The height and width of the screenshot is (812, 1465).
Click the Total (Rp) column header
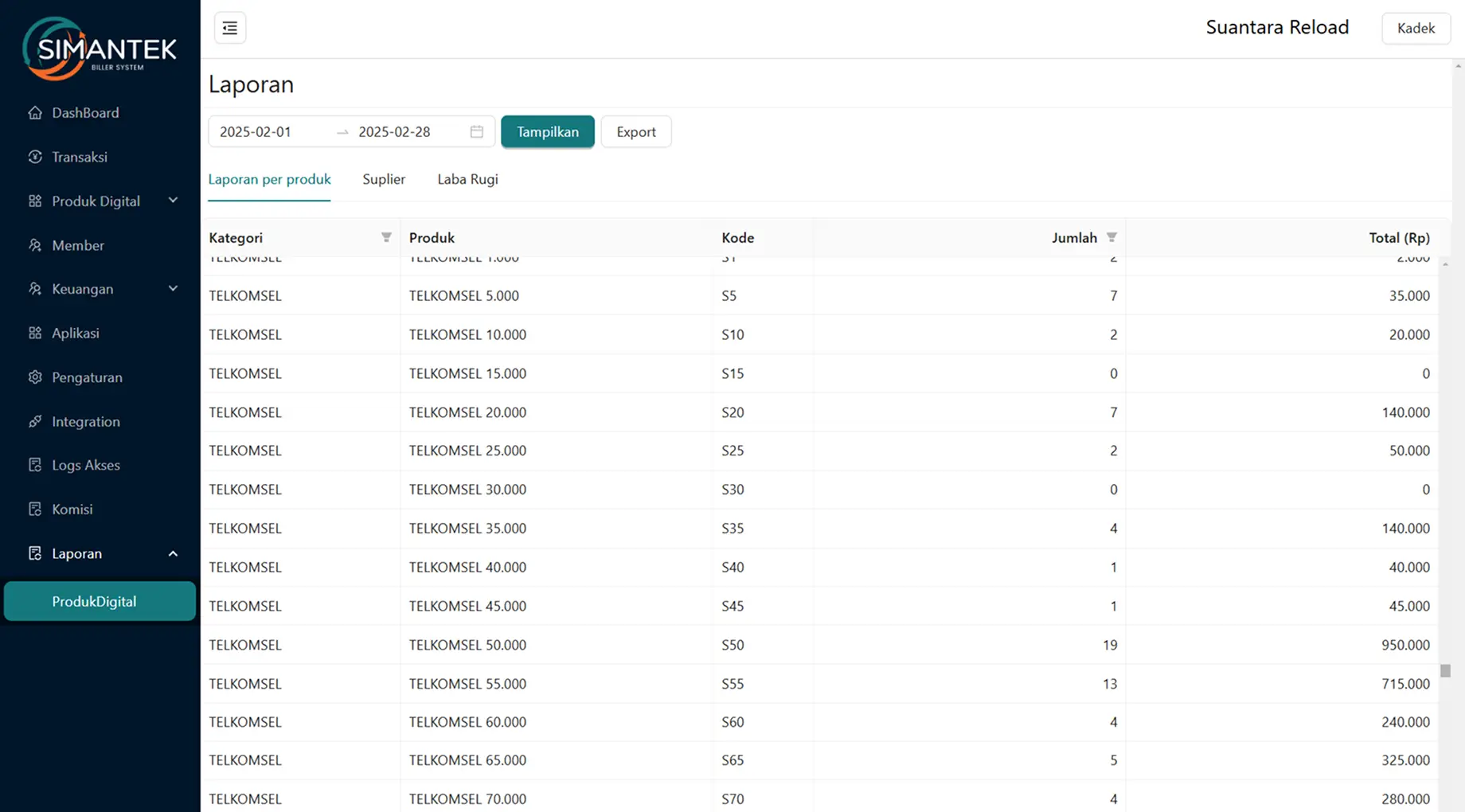1399,237
